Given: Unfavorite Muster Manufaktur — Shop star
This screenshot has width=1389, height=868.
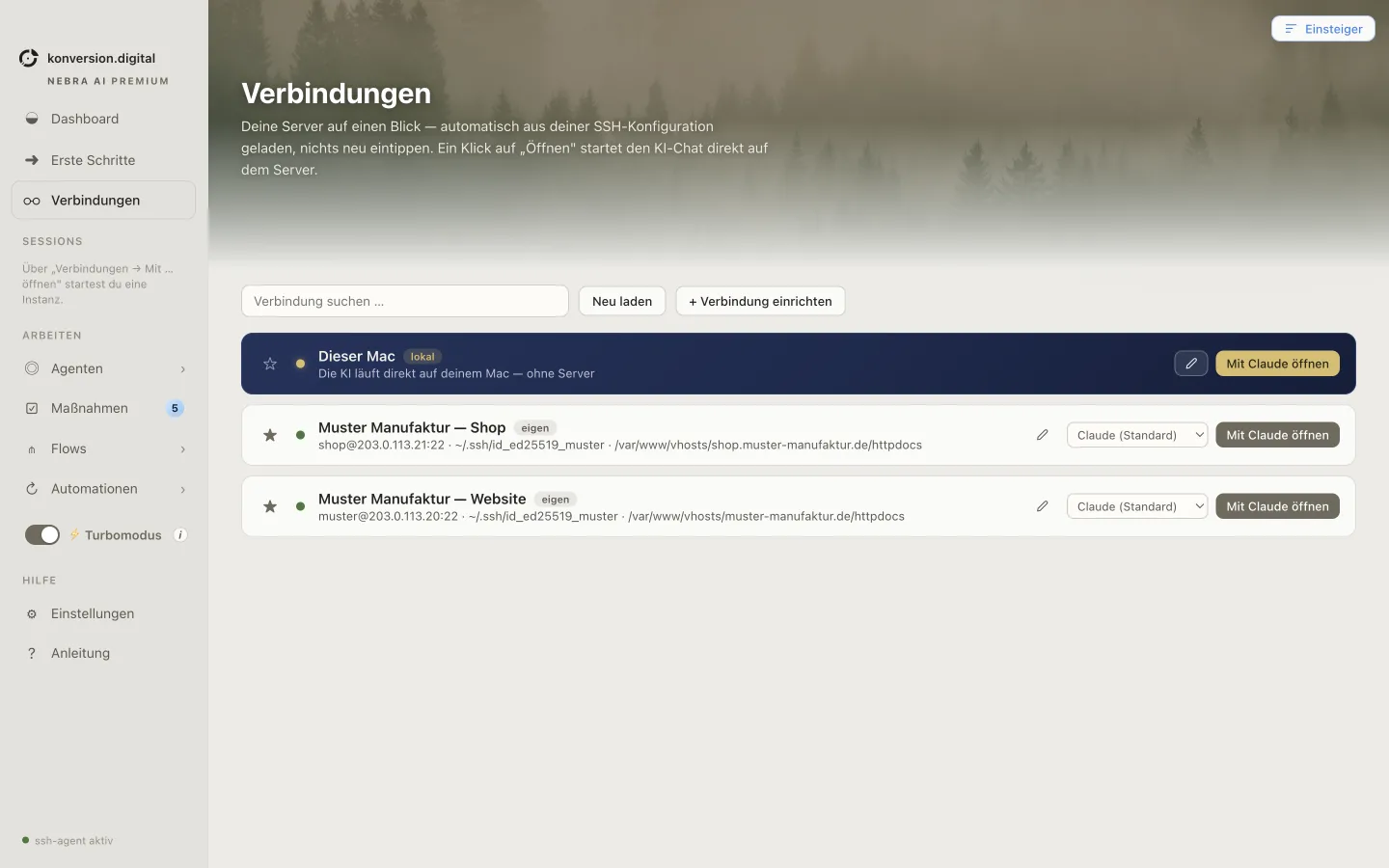Looking at the screenshot, I should coord(270,435).
